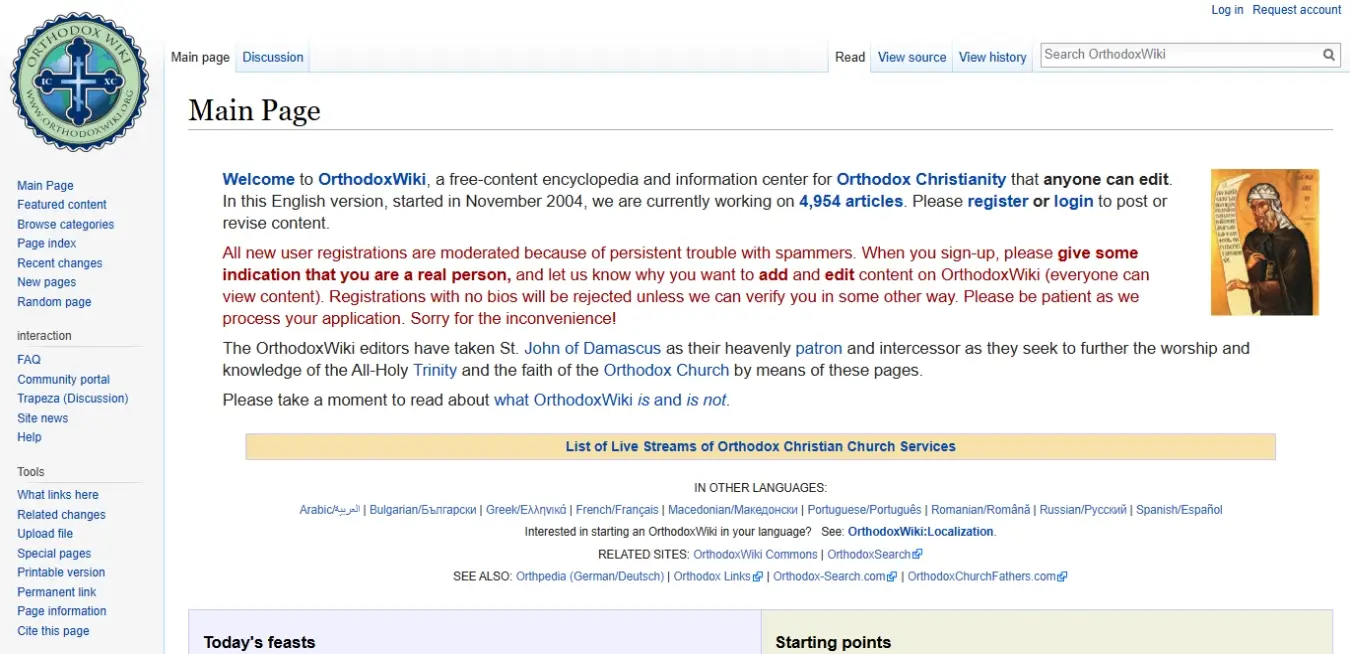Open OrthodoxSearch external link
The width and height of the screenshot is (1350, 654).
[874, 554]
